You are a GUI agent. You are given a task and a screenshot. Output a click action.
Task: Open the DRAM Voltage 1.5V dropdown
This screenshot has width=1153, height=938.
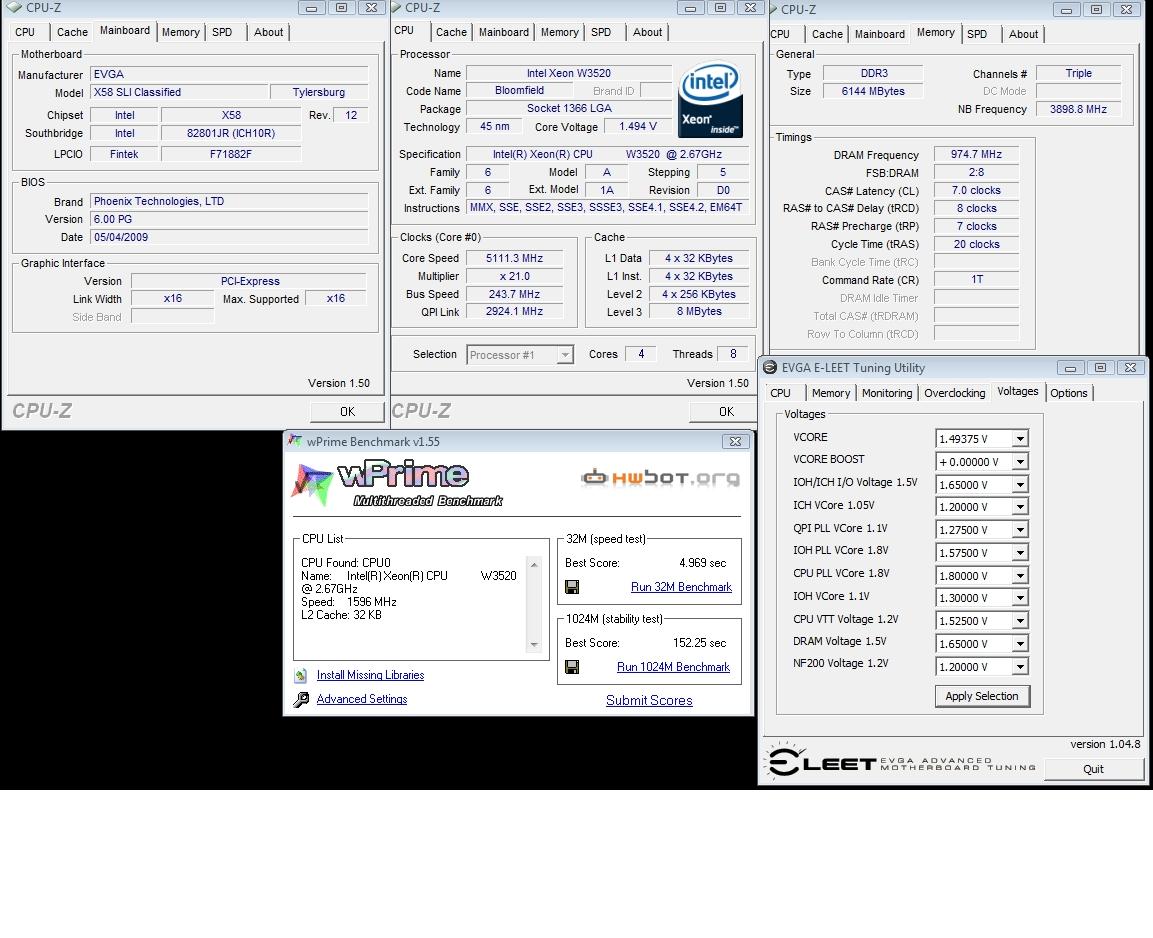(1020, 644)
